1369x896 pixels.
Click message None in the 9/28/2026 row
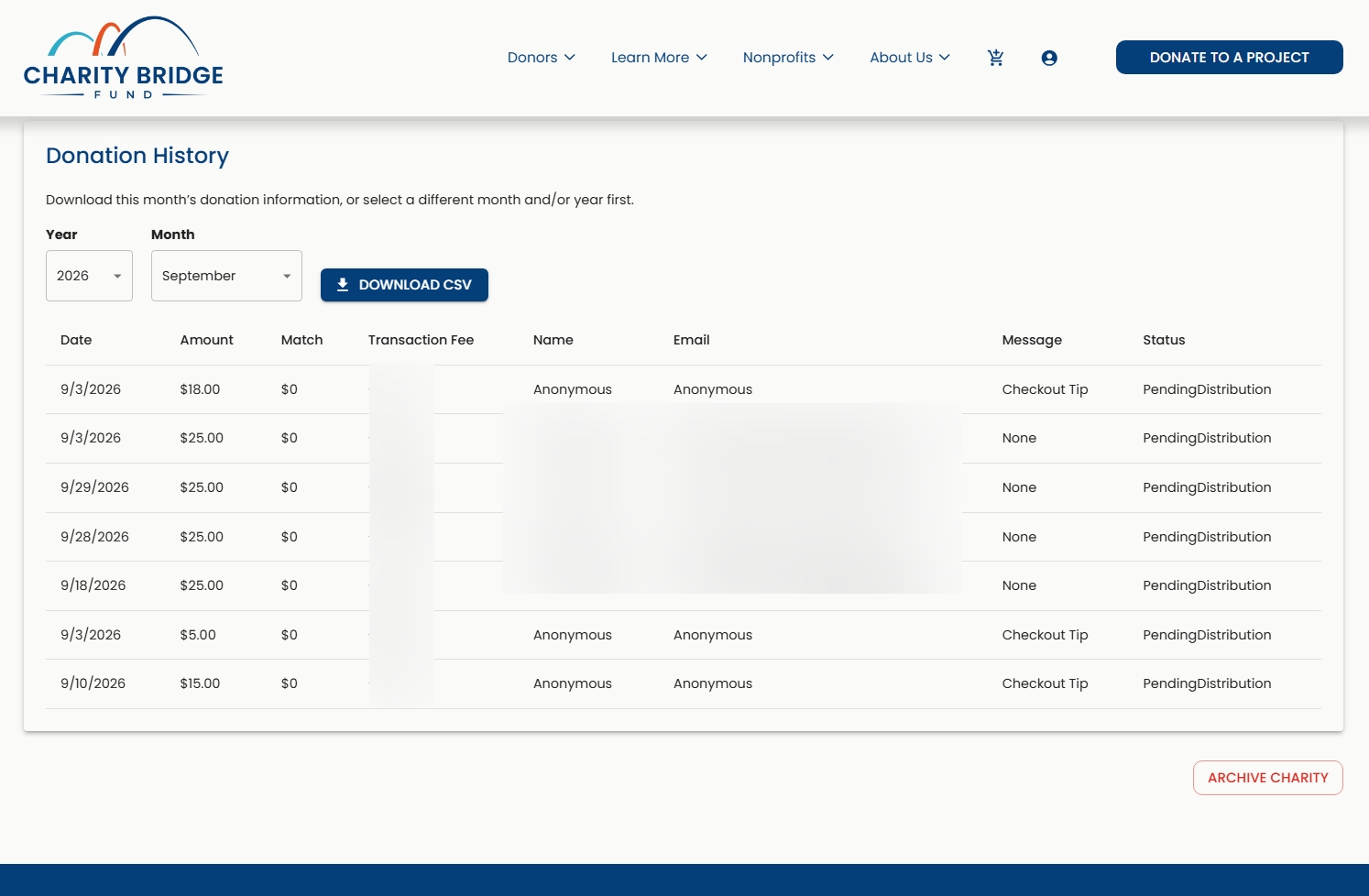(1019, 537)
